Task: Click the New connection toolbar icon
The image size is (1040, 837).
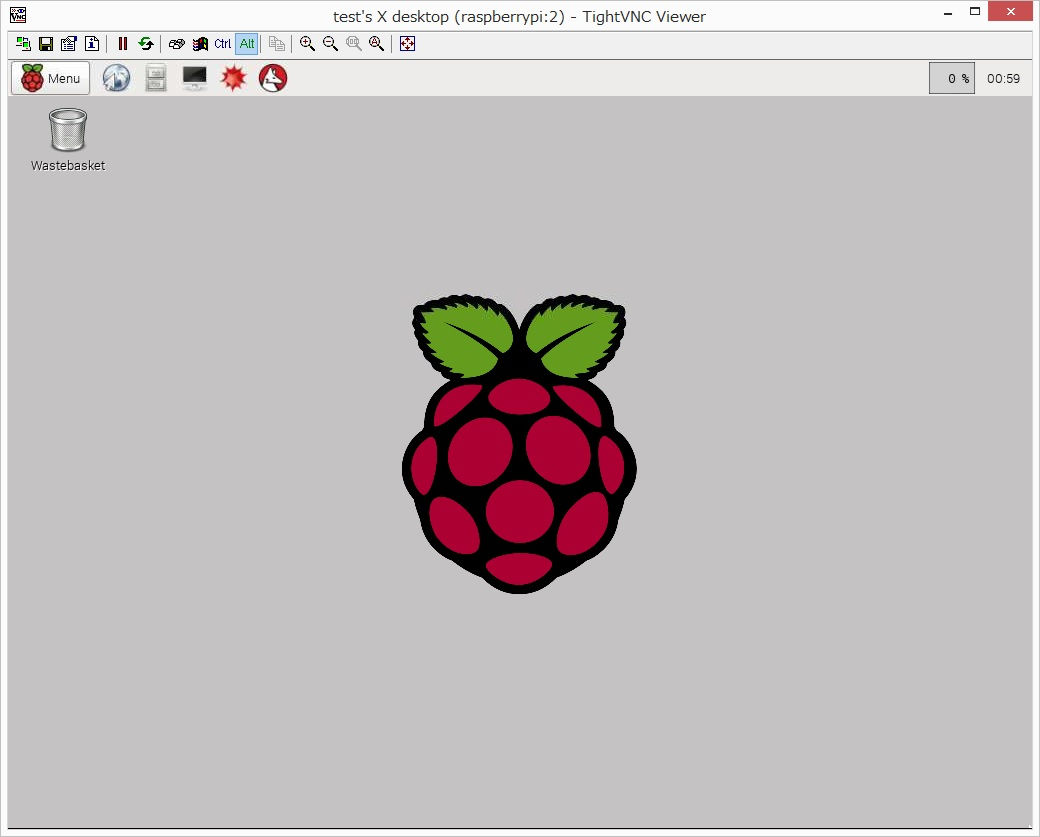Action: tap(24, 44)
